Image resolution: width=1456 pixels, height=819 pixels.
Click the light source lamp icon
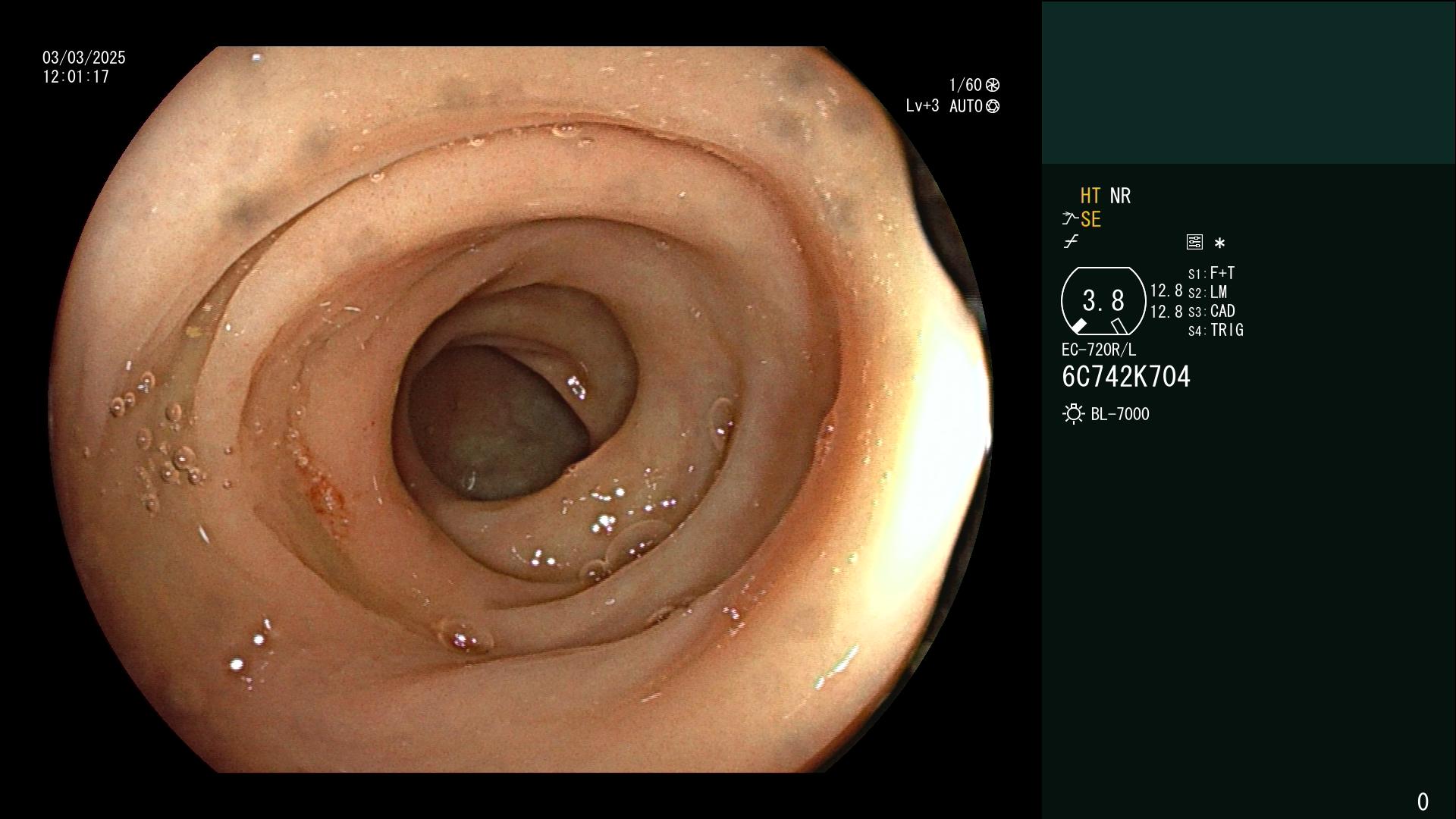point(1073,414)
